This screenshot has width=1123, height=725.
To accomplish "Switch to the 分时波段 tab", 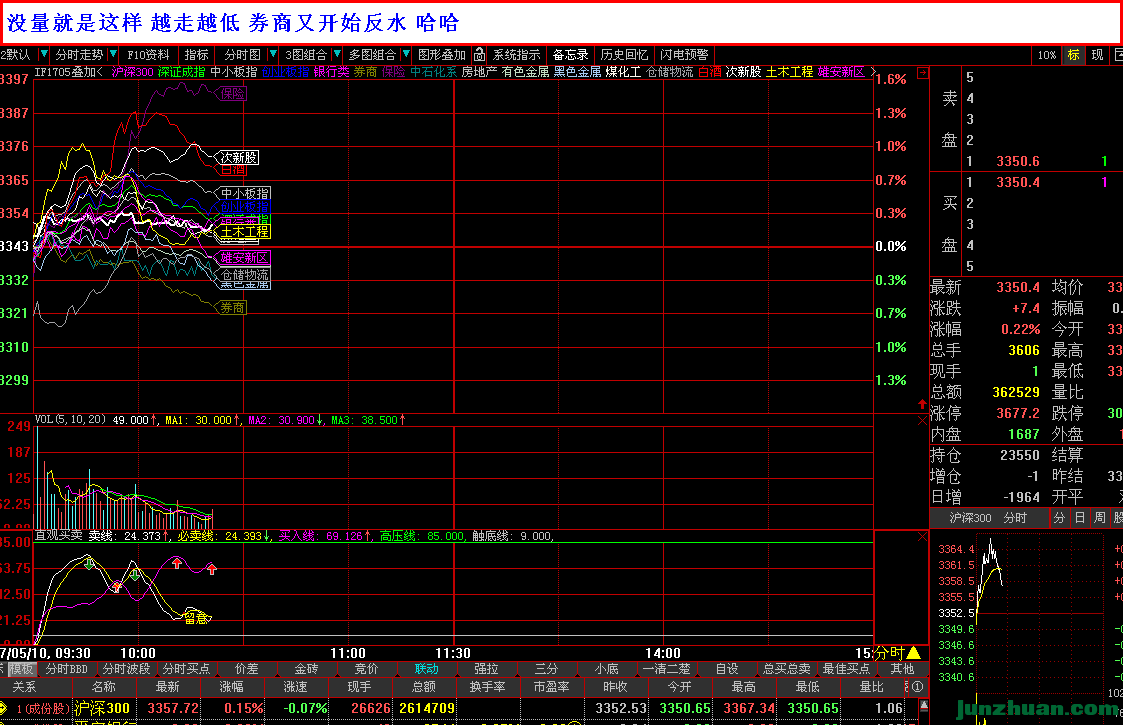I will pyautogui.click(x=126, y=669).
